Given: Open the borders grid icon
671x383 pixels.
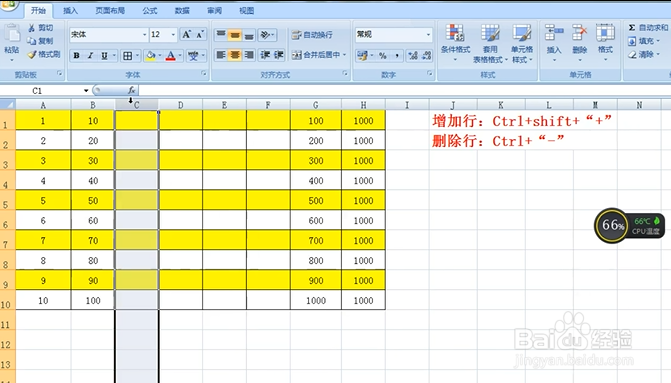Looking at the screenshot, I should tap(128, 56).
